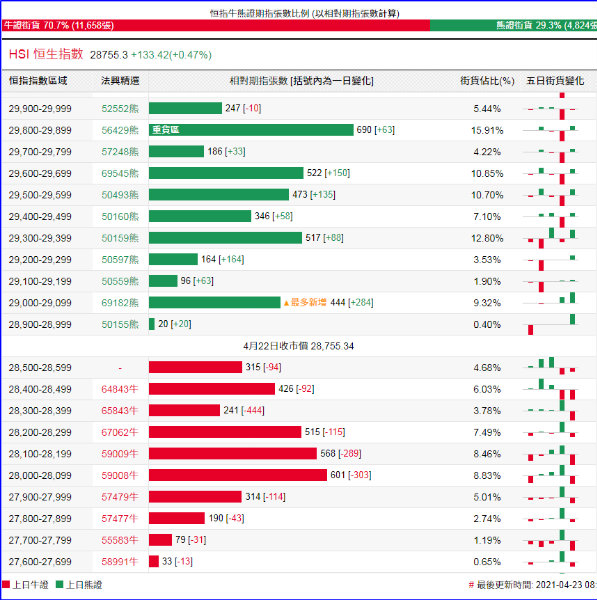
Task: Click the green 重貨區 bar for 29,800-29,899
Action: point(251,130)
